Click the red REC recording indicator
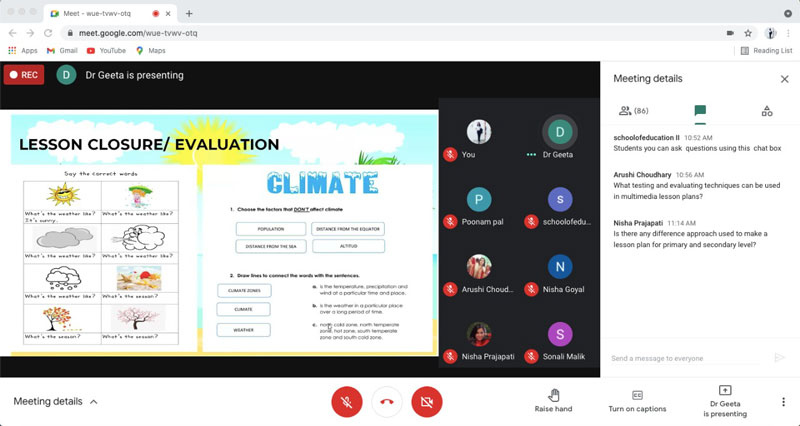The width and height of the screenshot is (800, 426). [x=24, y=74]
